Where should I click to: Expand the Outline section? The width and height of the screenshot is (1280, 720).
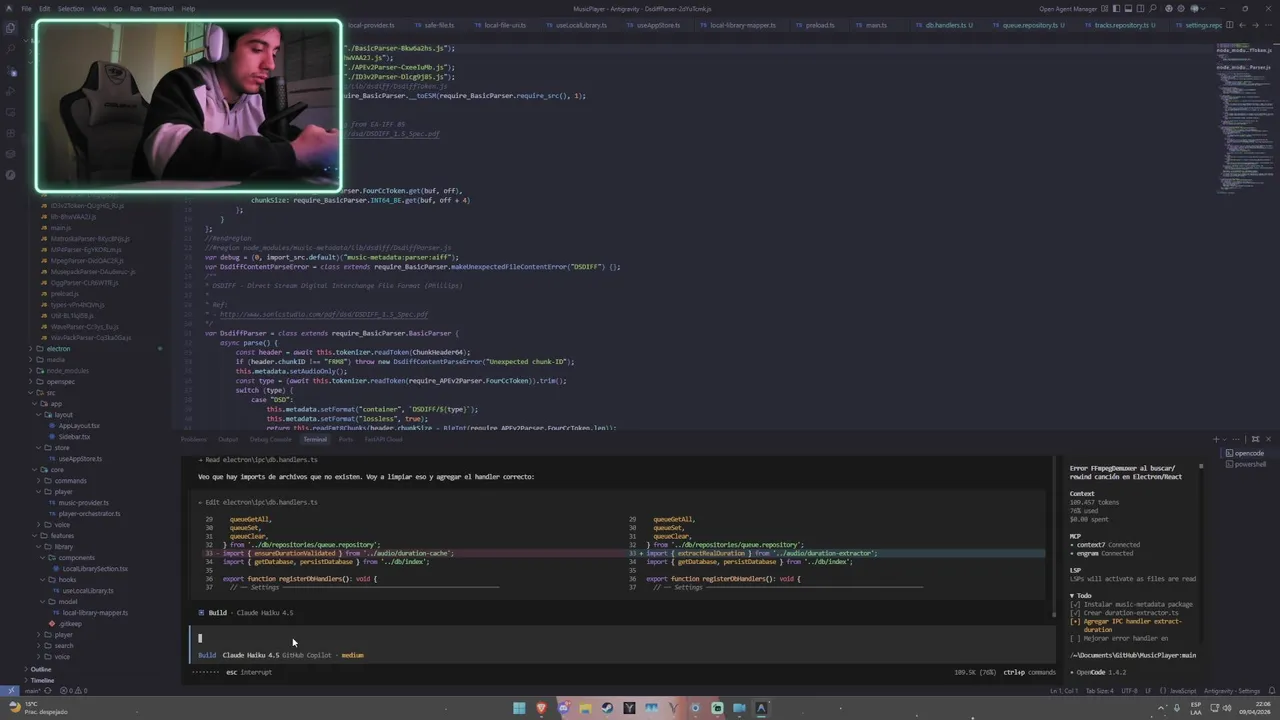(x=40, y=669)
